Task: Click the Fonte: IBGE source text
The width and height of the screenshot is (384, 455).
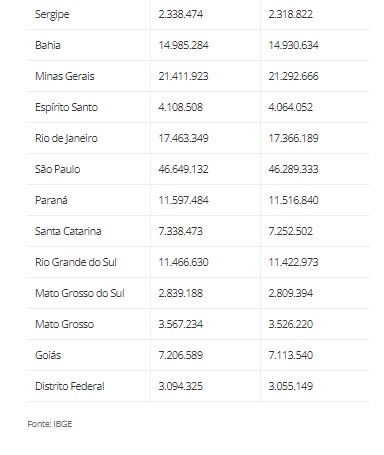Action: click(x=50, y=424)
